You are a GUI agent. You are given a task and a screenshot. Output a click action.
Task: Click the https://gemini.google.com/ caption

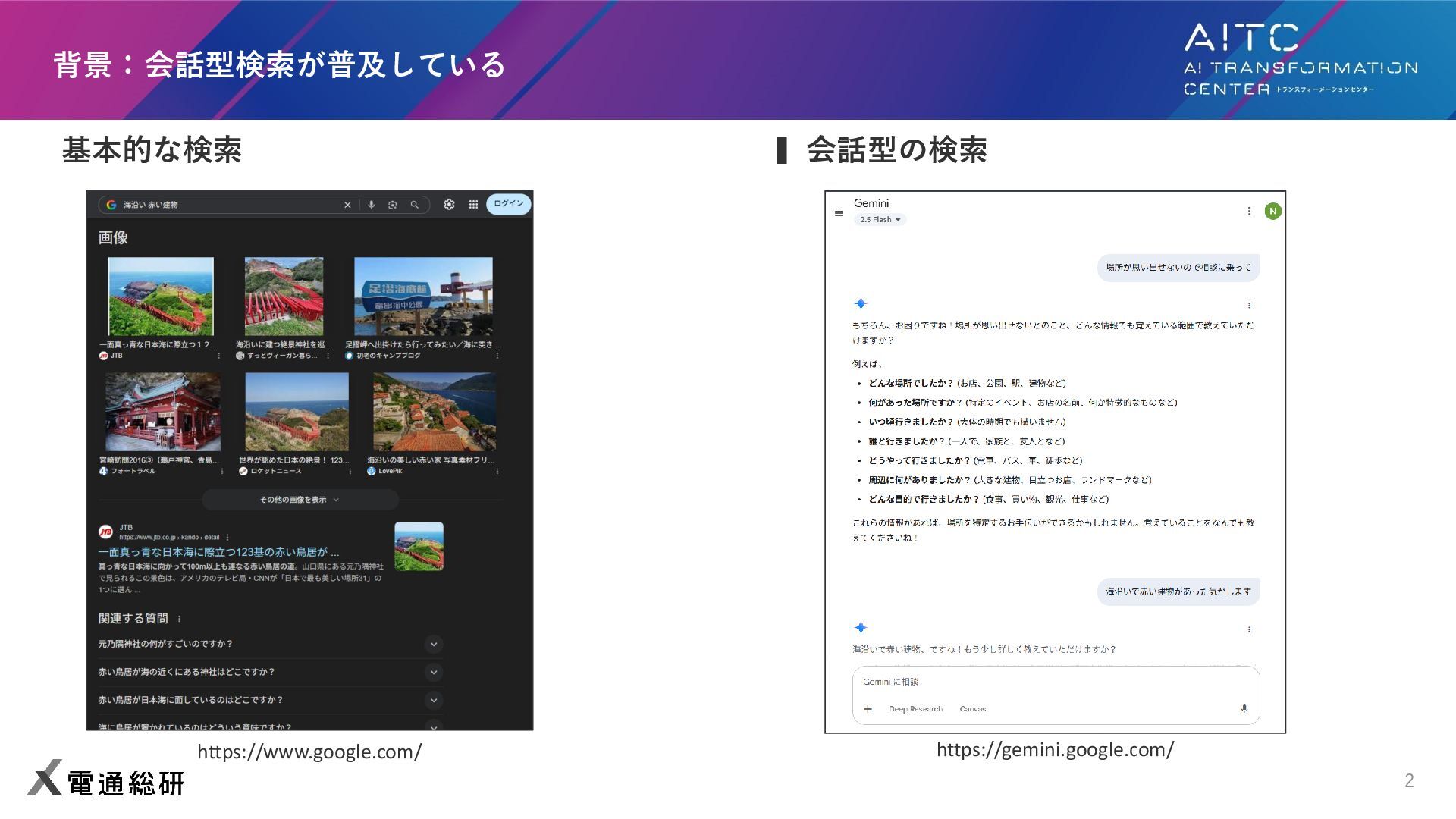pos(1055,749)
